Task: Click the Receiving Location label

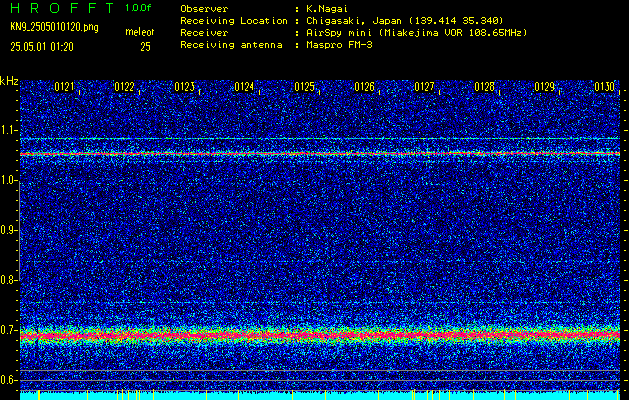Action: 234,21
